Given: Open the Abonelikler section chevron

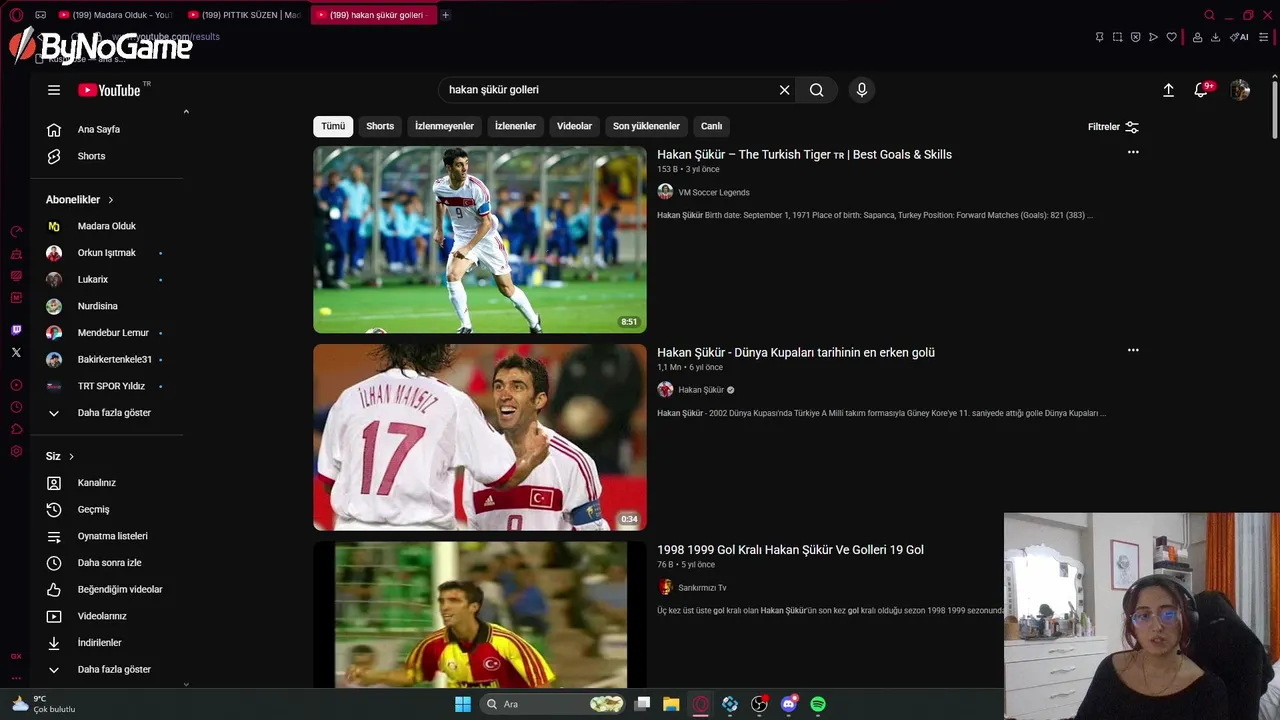Looking at the screenshot, I should pyautogui.click(x=110, y=200).
